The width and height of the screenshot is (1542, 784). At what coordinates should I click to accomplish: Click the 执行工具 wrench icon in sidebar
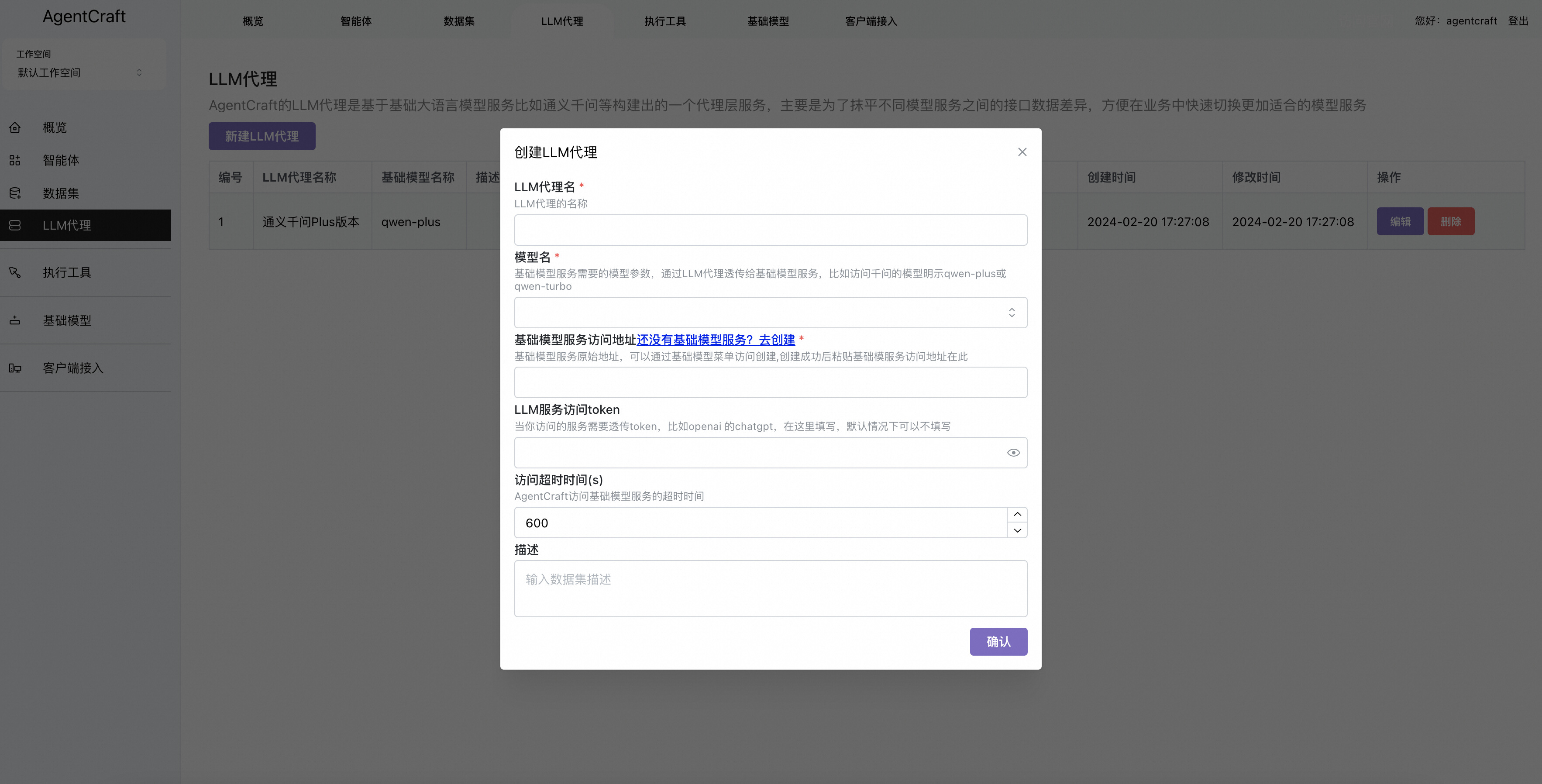15,272
